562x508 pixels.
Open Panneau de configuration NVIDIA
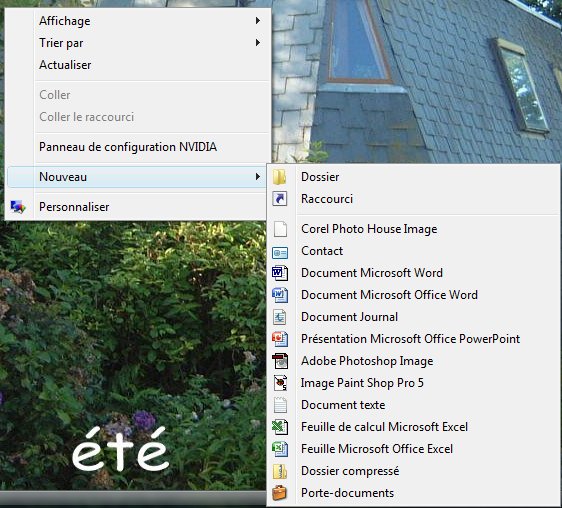(x=128, y=147)
